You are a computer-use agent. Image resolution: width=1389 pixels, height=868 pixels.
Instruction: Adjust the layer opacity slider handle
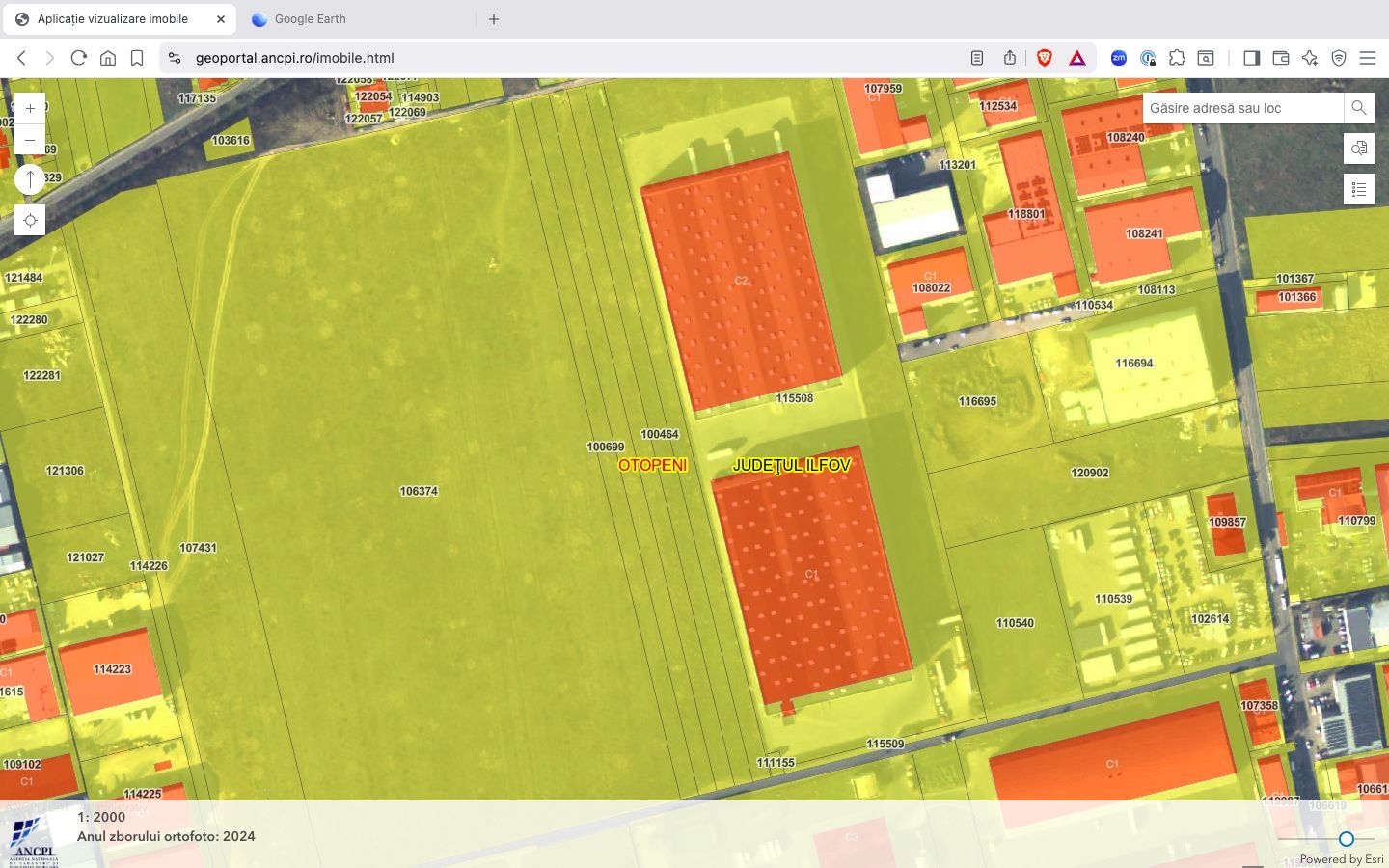click(x=1346, y=839)
